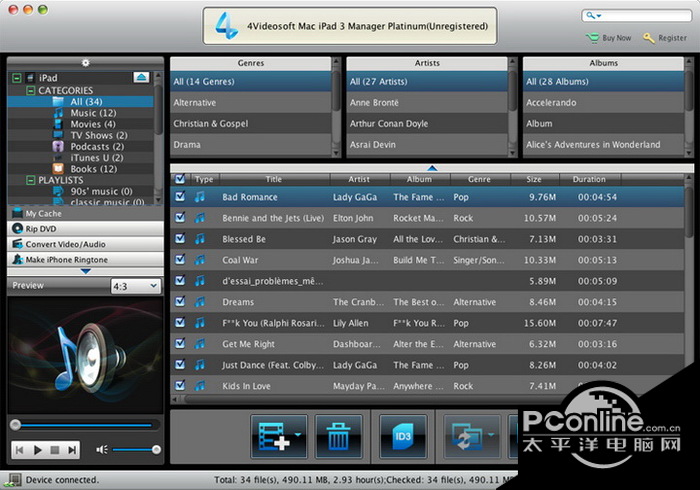The width and height of the screenshot is (700, 490).
Task: Eject the iPad device
Action: tap(141, 77)
